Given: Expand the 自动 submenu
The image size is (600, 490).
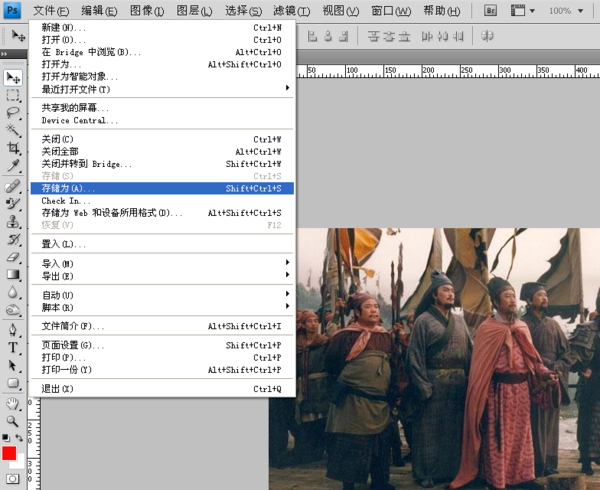Looking at the screenshot, I should coord(162,295).
